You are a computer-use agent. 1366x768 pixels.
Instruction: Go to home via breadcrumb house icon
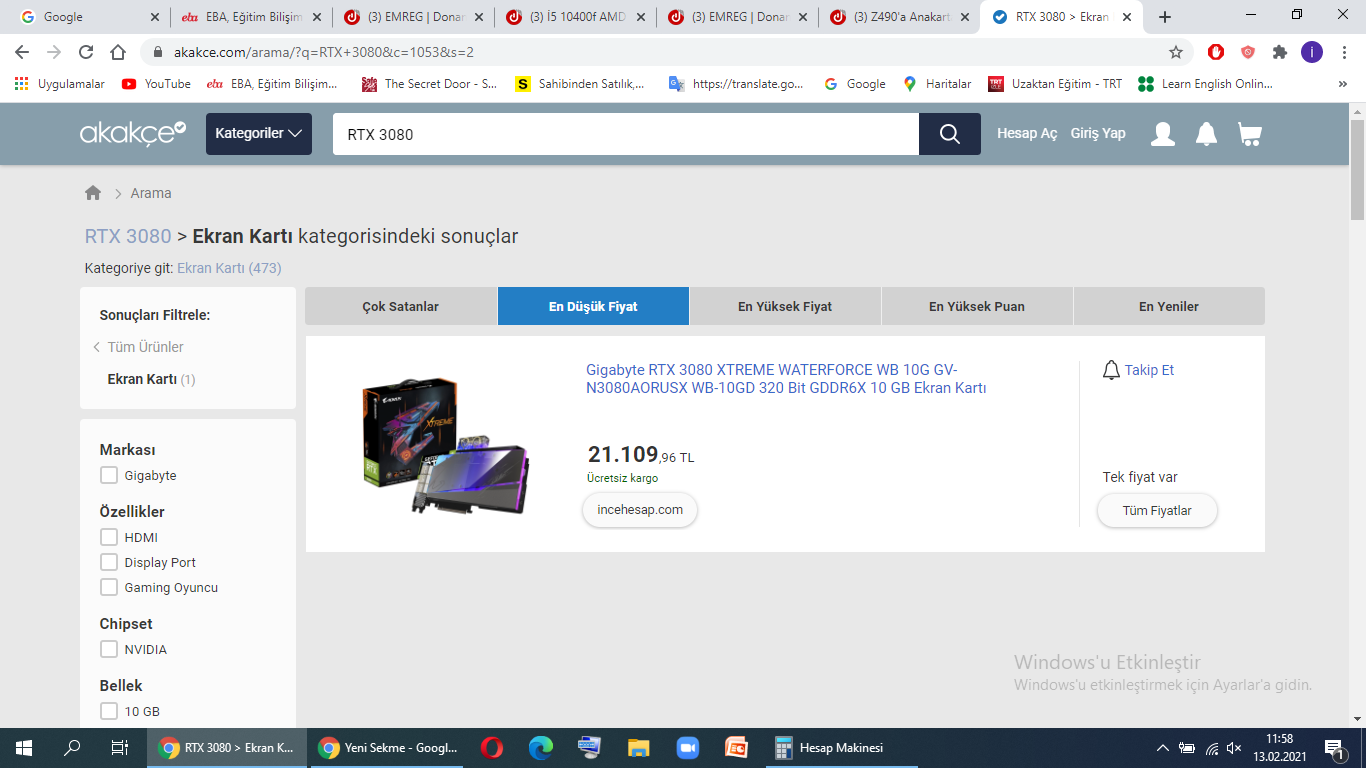(93, 193)
